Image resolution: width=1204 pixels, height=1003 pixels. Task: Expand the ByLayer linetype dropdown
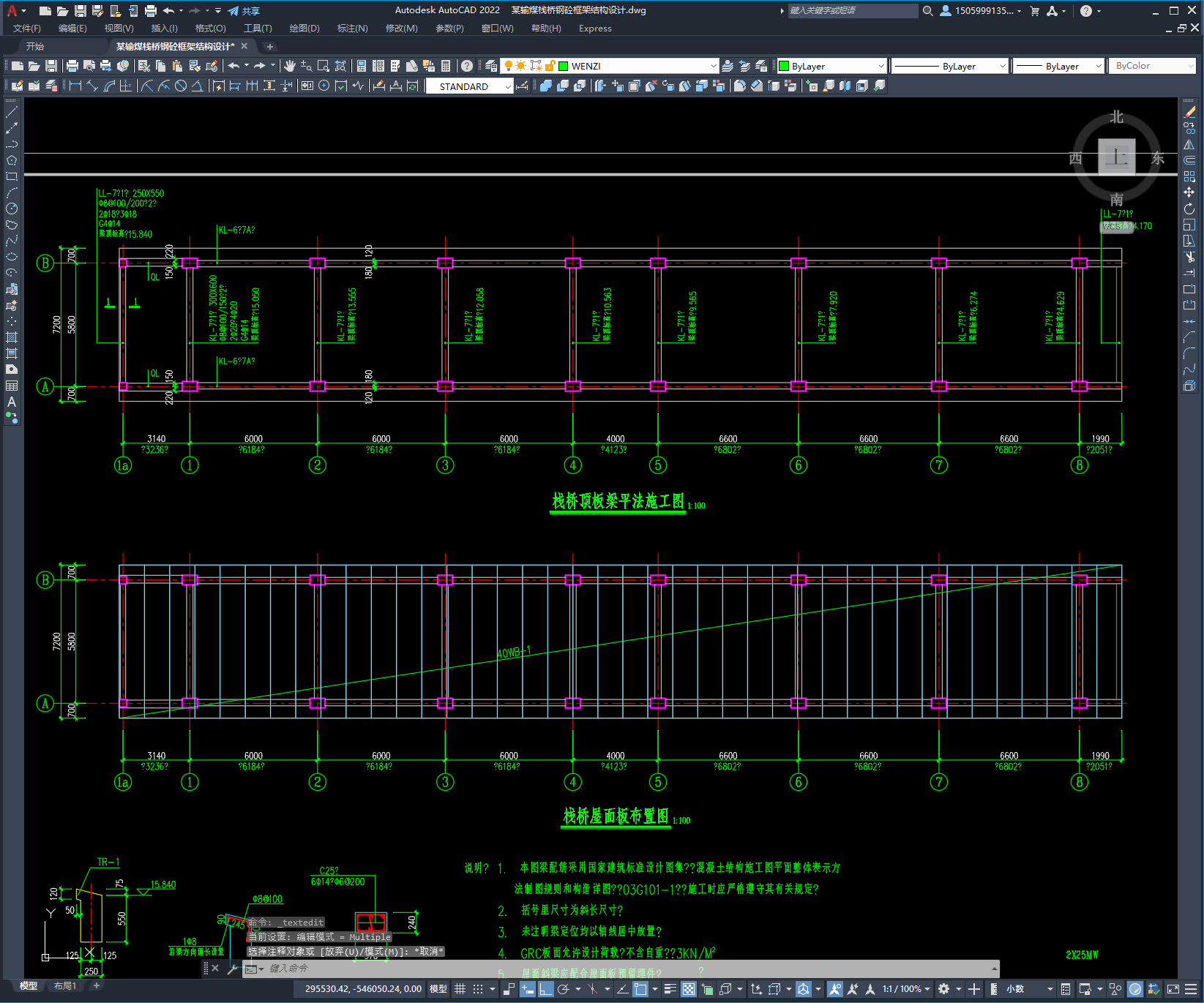1003,66
